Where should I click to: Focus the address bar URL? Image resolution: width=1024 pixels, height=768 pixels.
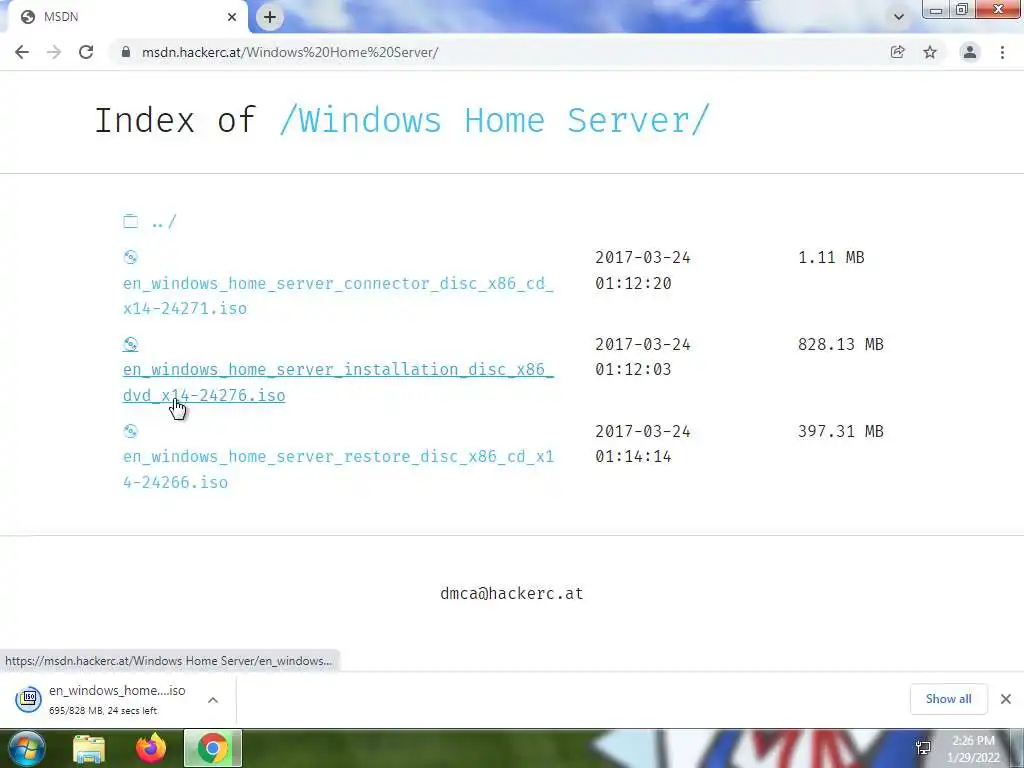(290, 52)
